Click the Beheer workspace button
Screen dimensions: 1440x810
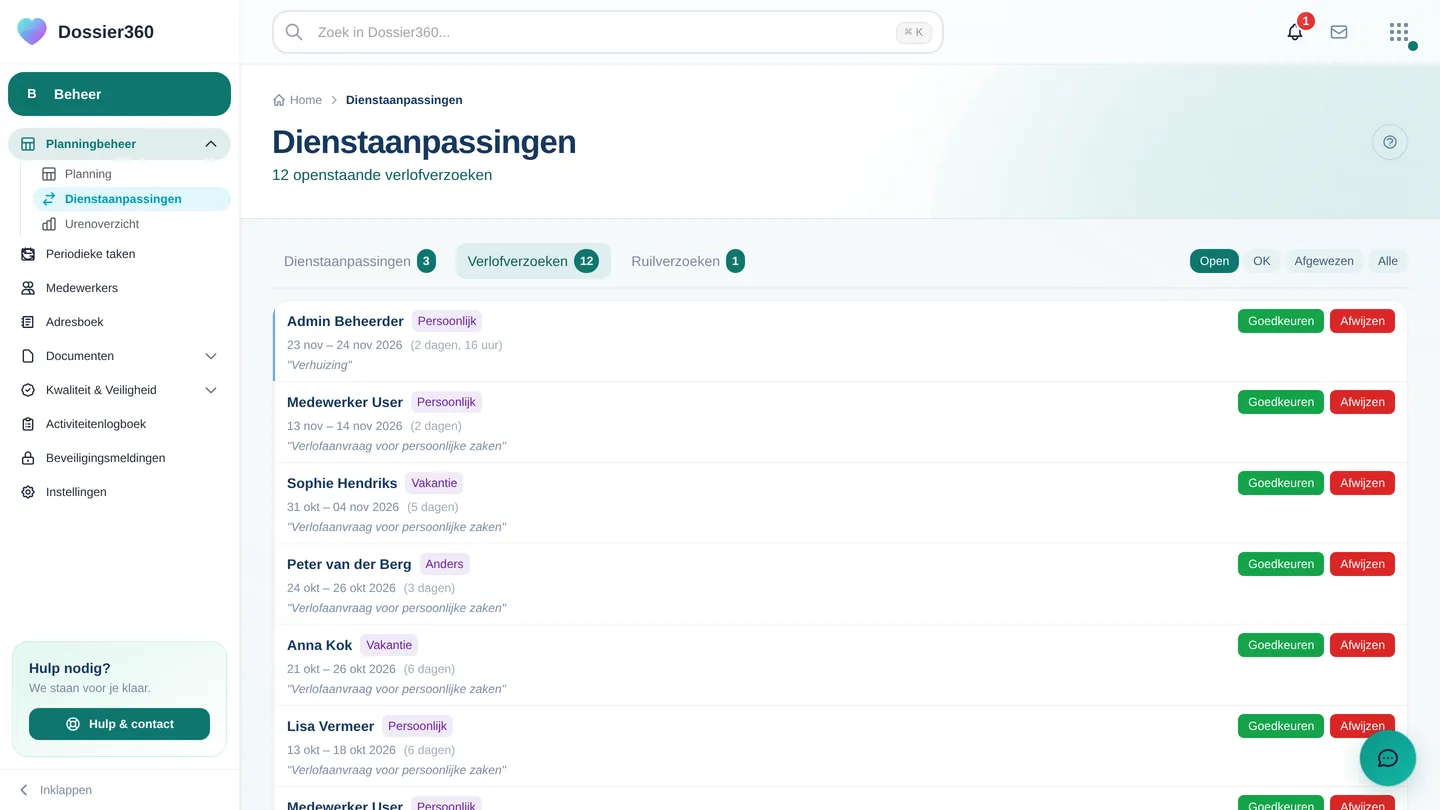point(119,94)
